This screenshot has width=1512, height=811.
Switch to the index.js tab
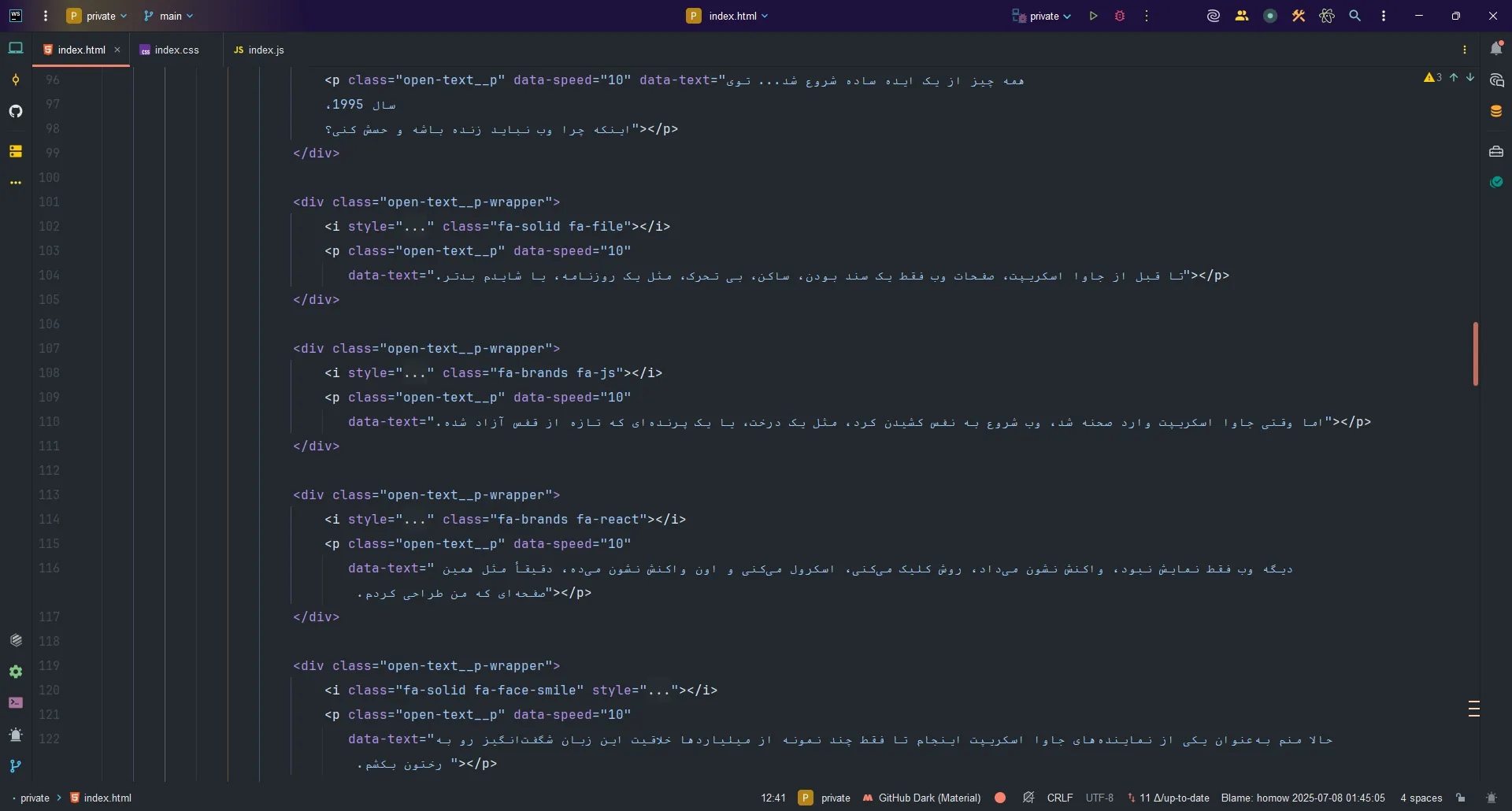[266, 50]
